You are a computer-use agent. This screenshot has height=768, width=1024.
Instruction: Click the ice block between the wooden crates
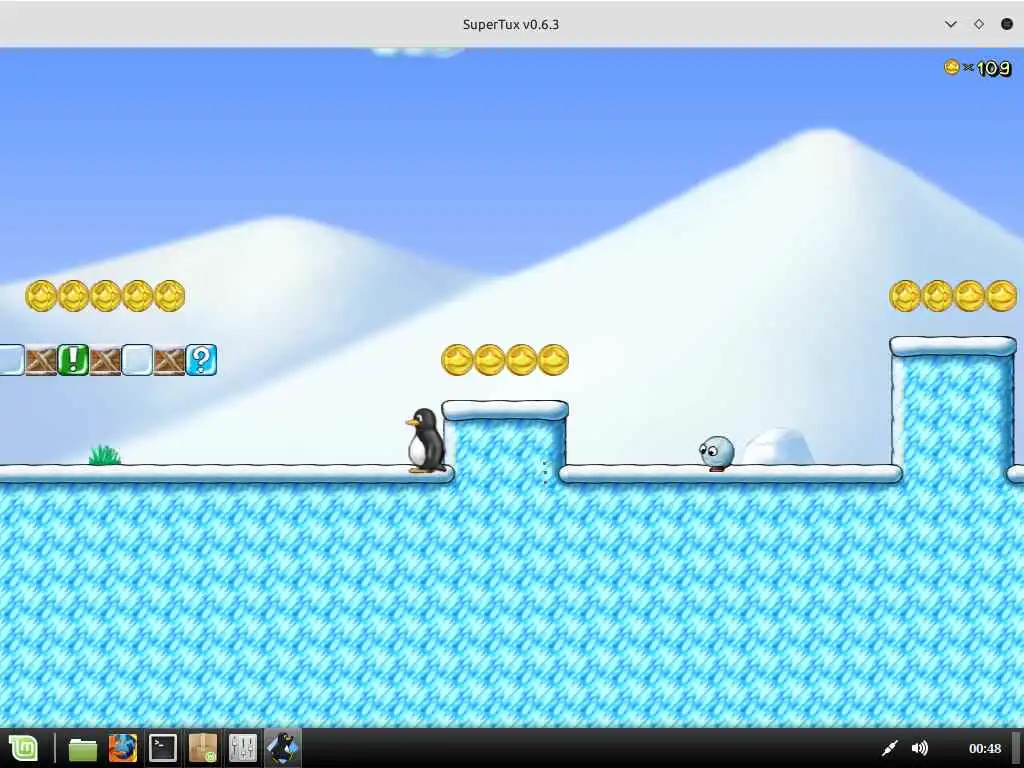pos(137,360)
